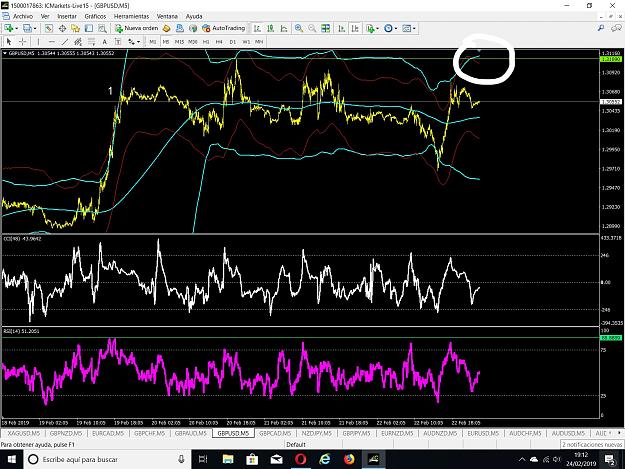This screenshot has width=625, height=469.
Task: Switch to the EURUSD,M5 chart tab
Action: click(x=483, y=433)
